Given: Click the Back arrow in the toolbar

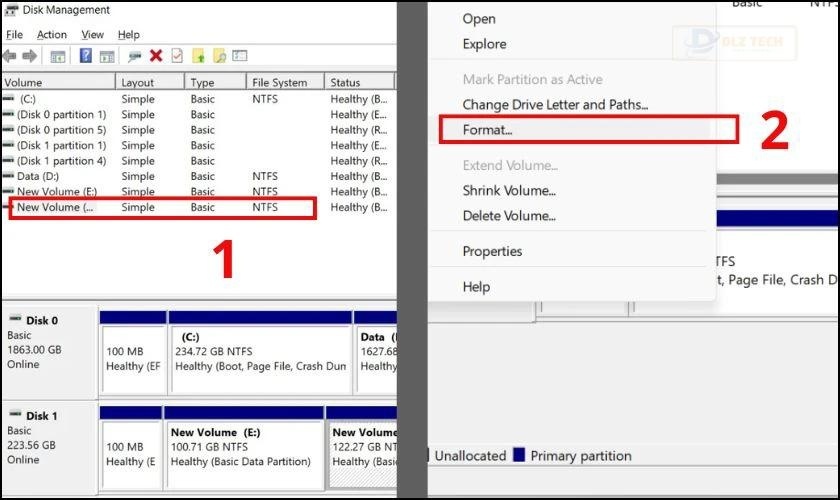Looking at the screenshot, I should tap(9, 56).
